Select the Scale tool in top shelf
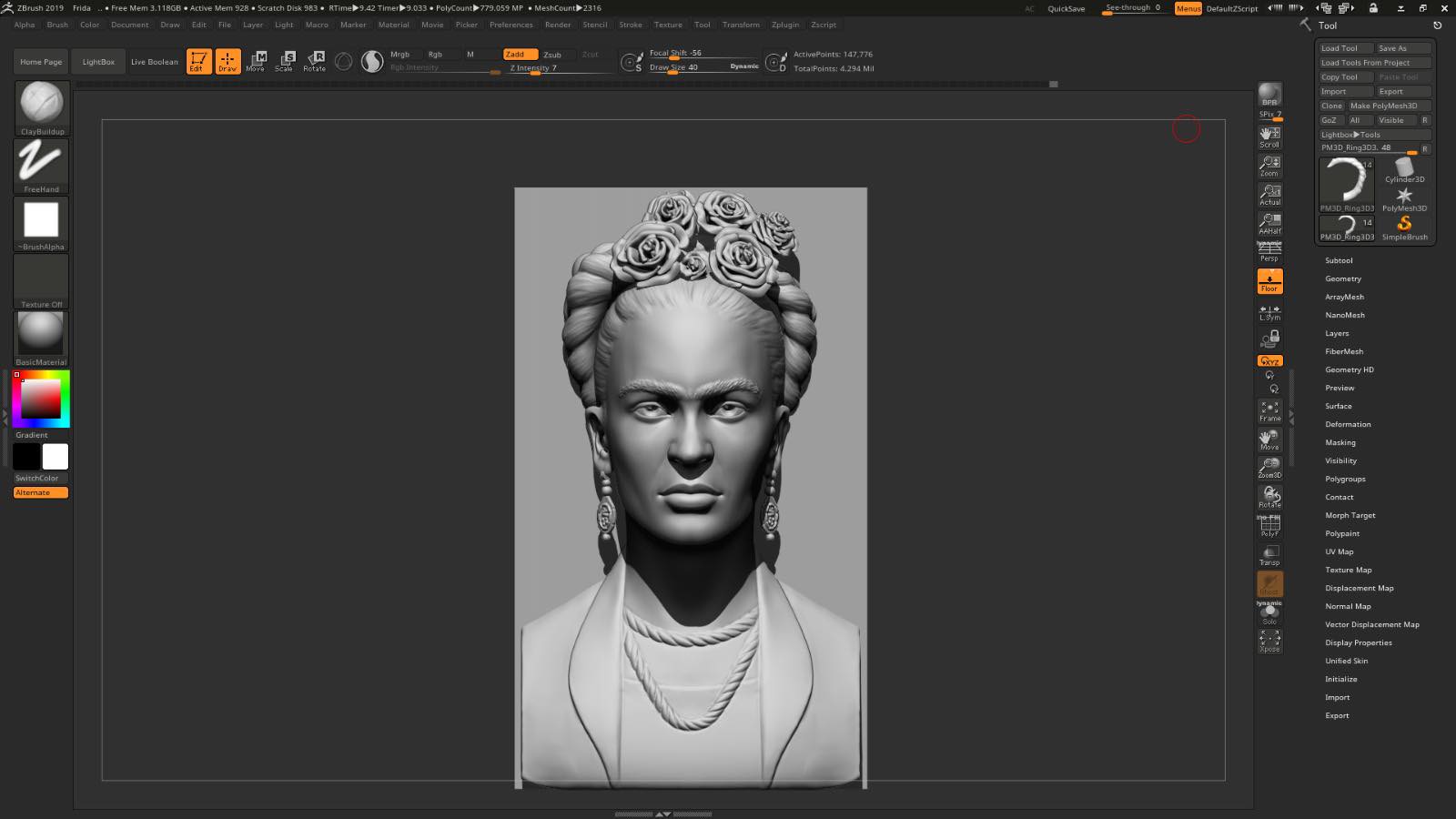This screenshot has width=1456, height=819. coord(285,61)
